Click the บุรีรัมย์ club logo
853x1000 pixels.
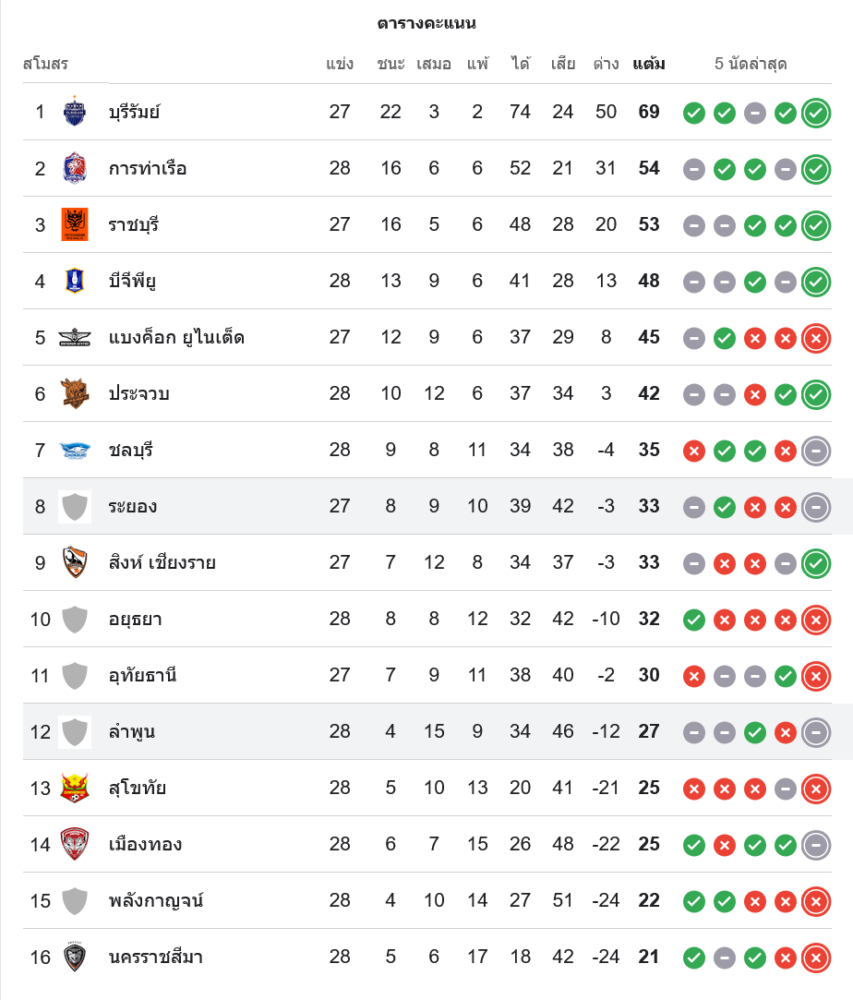75,111
